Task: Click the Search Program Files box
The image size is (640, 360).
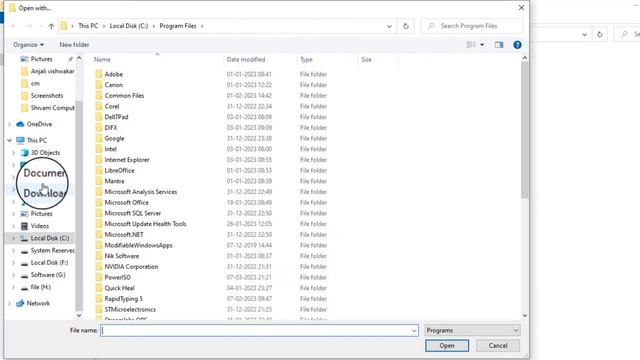Action: [472, 26]
